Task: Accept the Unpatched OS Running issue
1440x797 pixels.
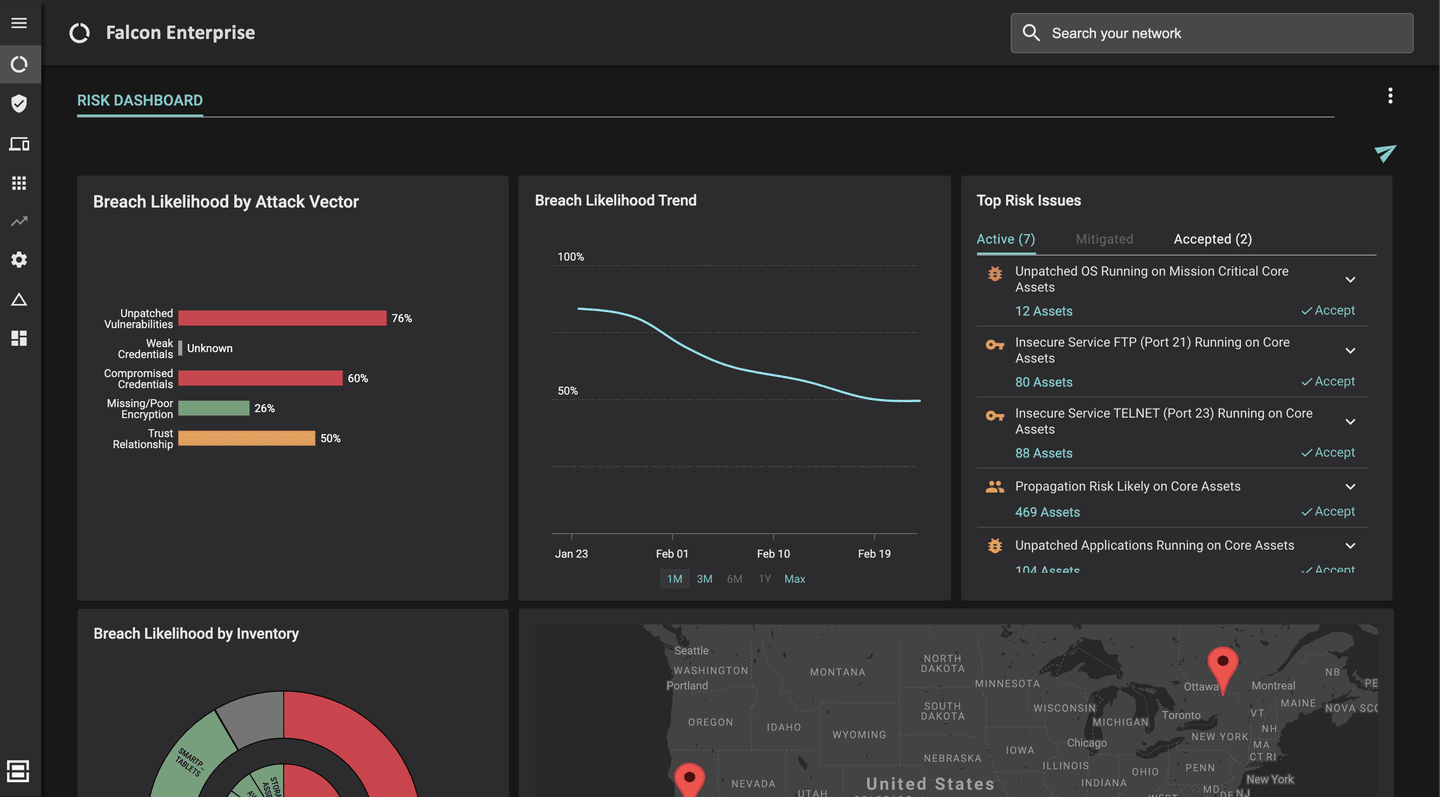Action: pyautogui.click(x=1328, y=310)
